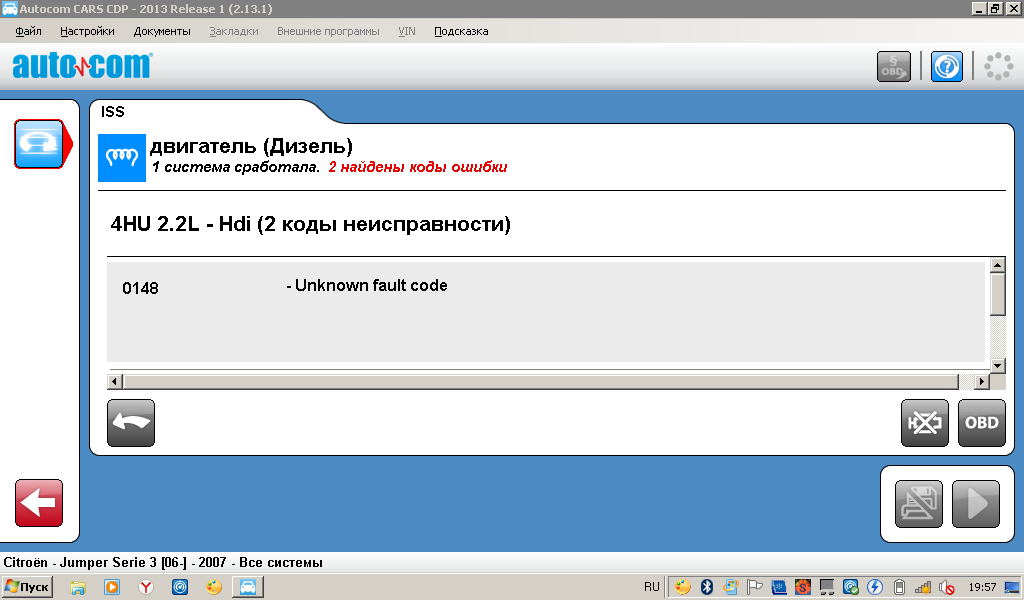Click the Citroën Jumper status bar text

tap(163, 562)
